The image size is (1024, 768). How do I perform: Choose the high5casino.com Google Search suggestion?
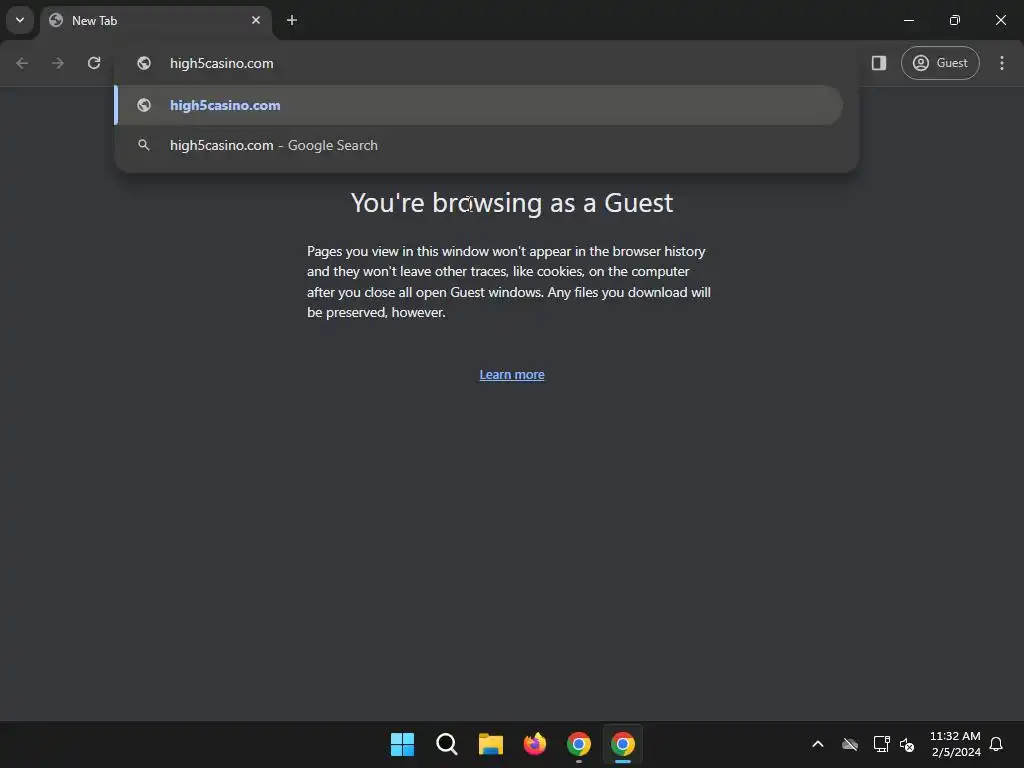[x=479, y=145]
